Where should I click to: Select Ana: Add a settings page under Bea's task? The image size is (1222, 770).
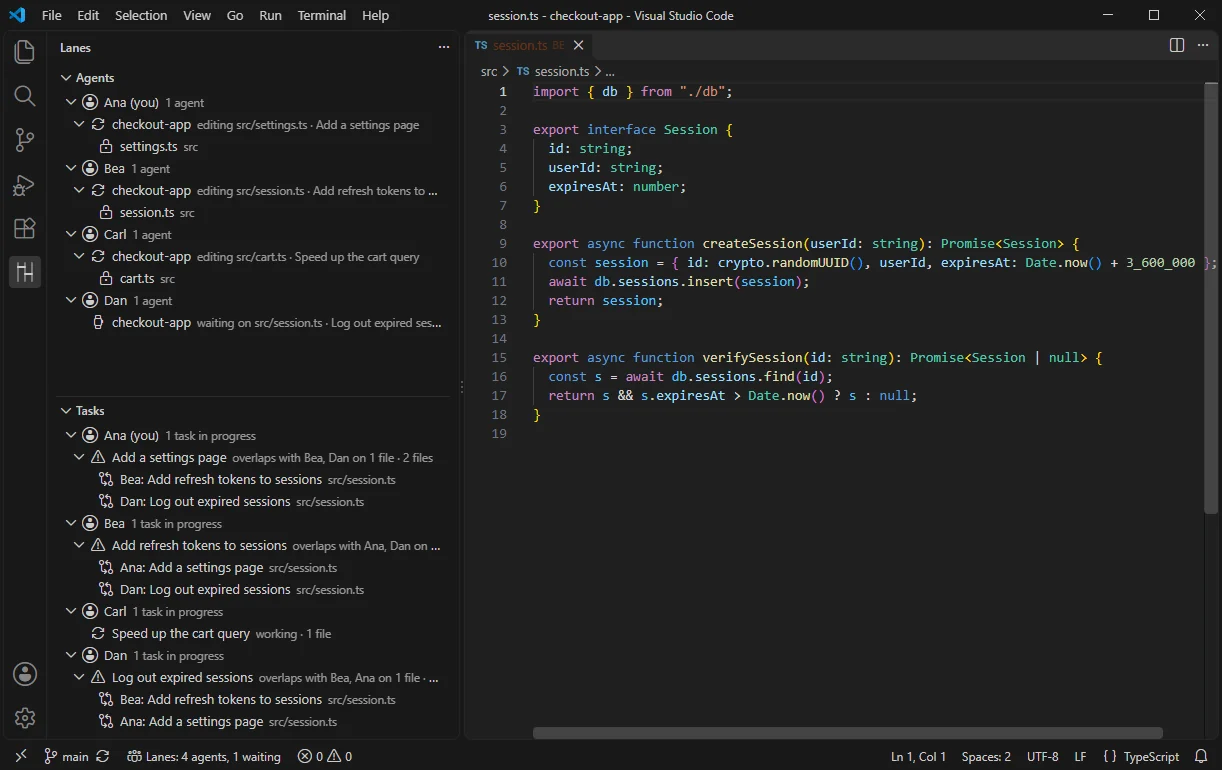pos(192,567)
